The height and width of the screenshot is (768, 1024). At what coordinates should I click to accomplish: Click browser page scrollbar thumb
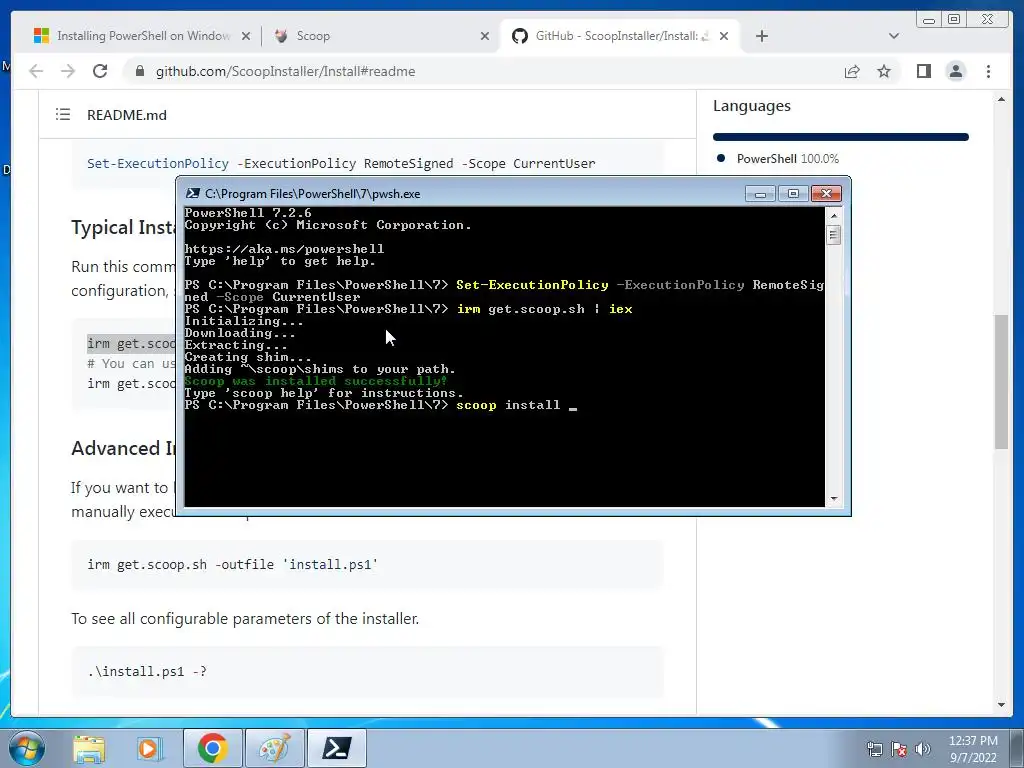[x=1001, y=382]
